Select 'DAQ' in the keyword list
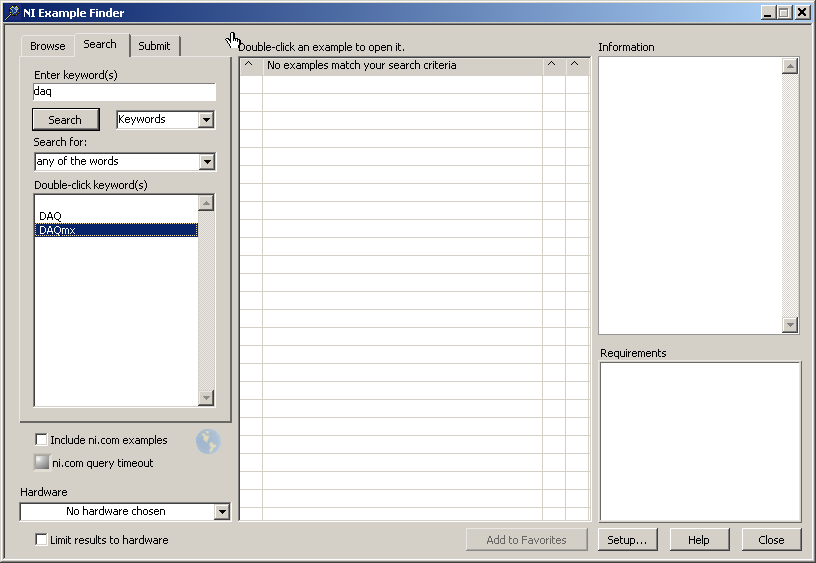Viewport: 816px width, 563px height. (116, 216)
